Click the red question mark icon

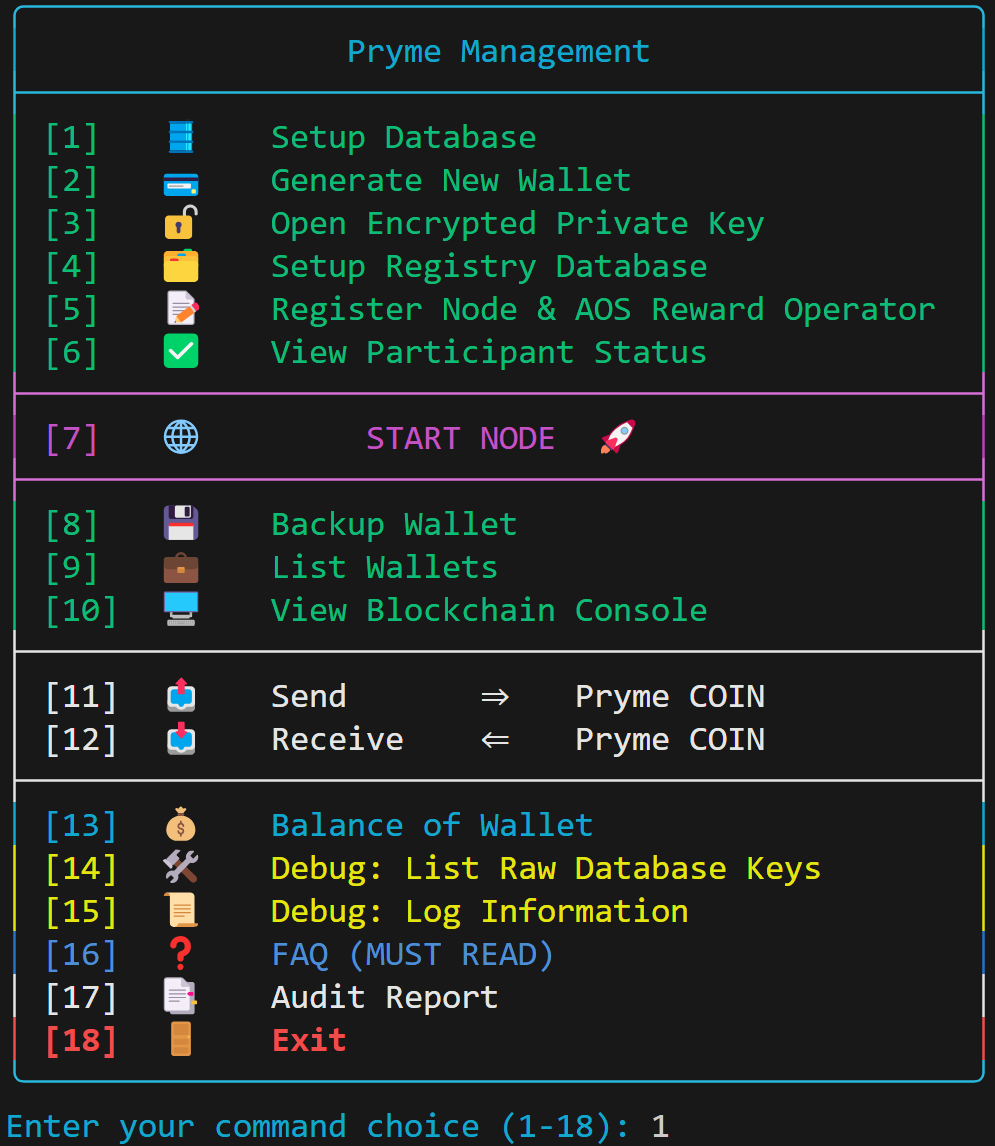[181, 954]
